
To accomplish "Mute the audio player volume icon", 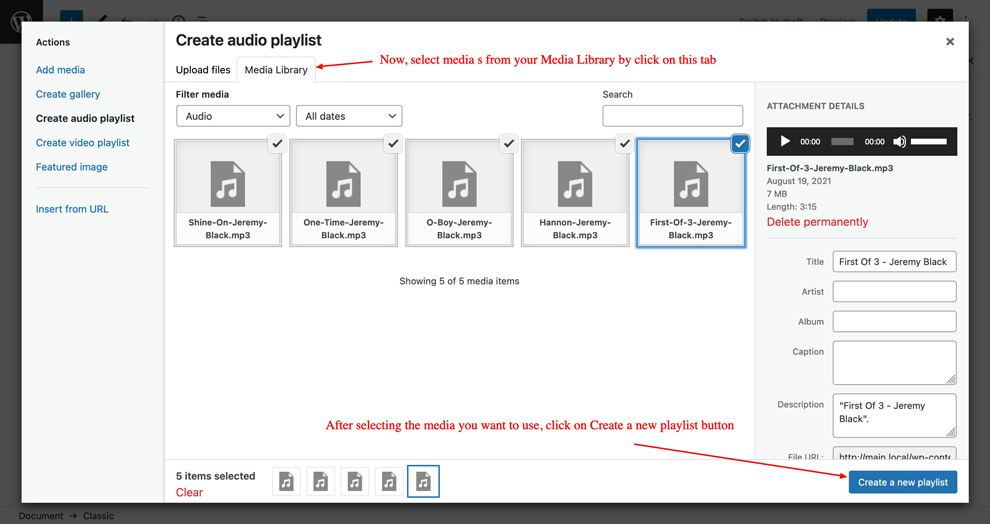I will click(x=899, y=142).
